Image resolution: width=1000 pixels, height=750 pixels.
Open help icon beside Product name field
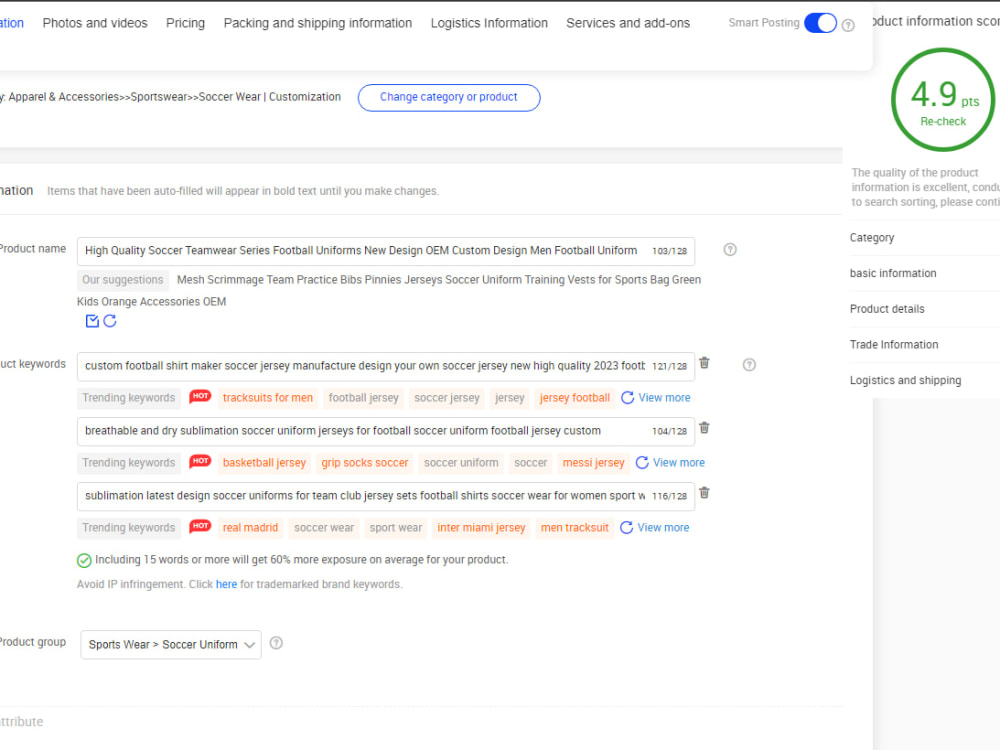click(x=730, y=249)
